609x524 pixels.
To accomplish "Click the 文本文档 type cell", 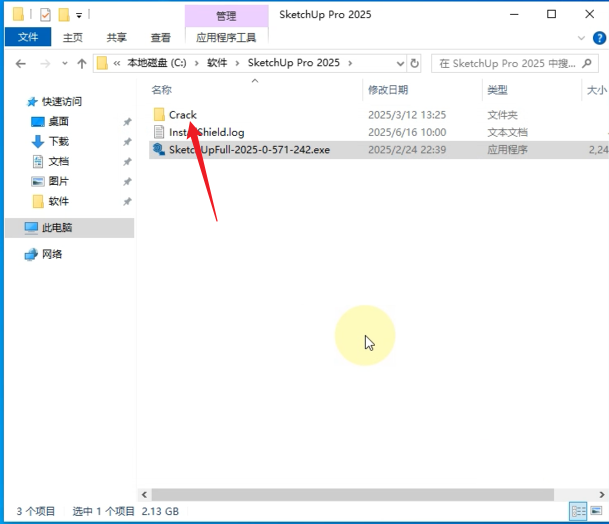I will click(x=508, y=132).
